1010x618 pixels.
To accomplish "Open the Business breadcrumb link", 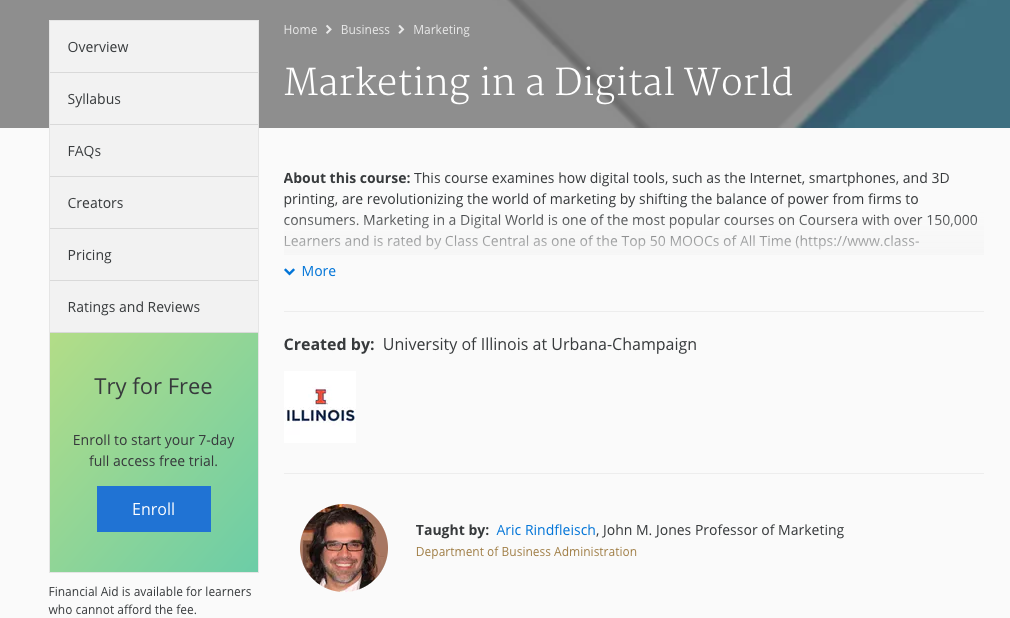I will pos(365,30).
